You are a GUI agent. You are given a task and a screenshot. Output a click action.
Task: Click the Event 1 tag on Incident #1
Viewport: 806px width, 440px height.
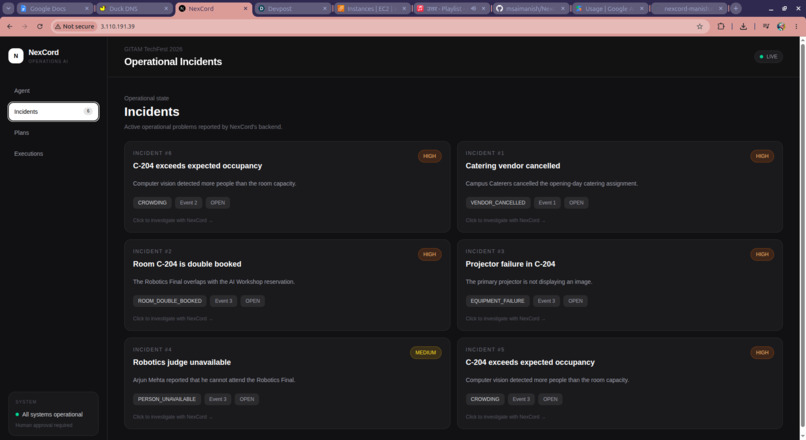click(547, 203)
